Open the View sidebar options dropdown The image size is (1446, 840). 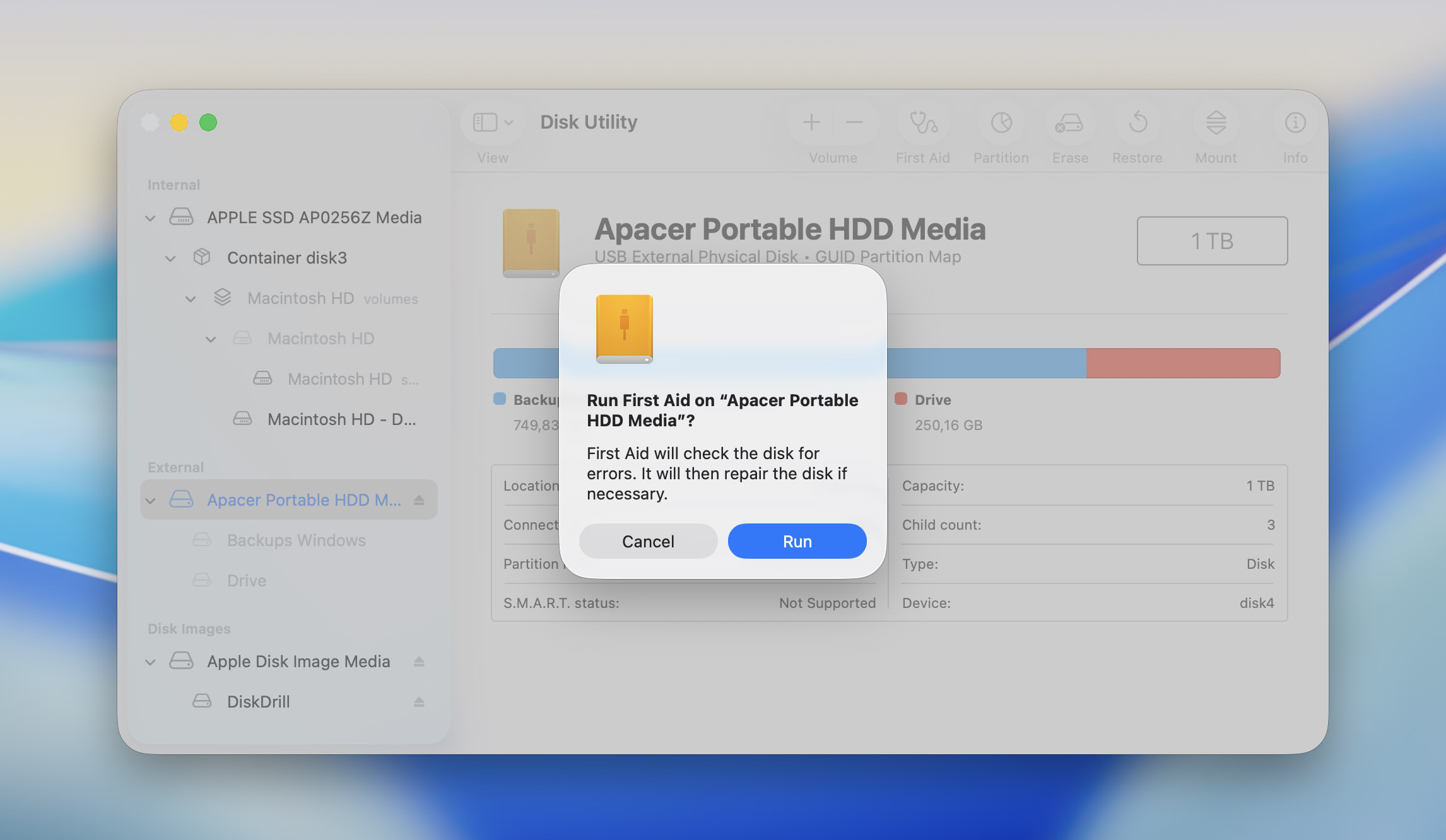493,122
